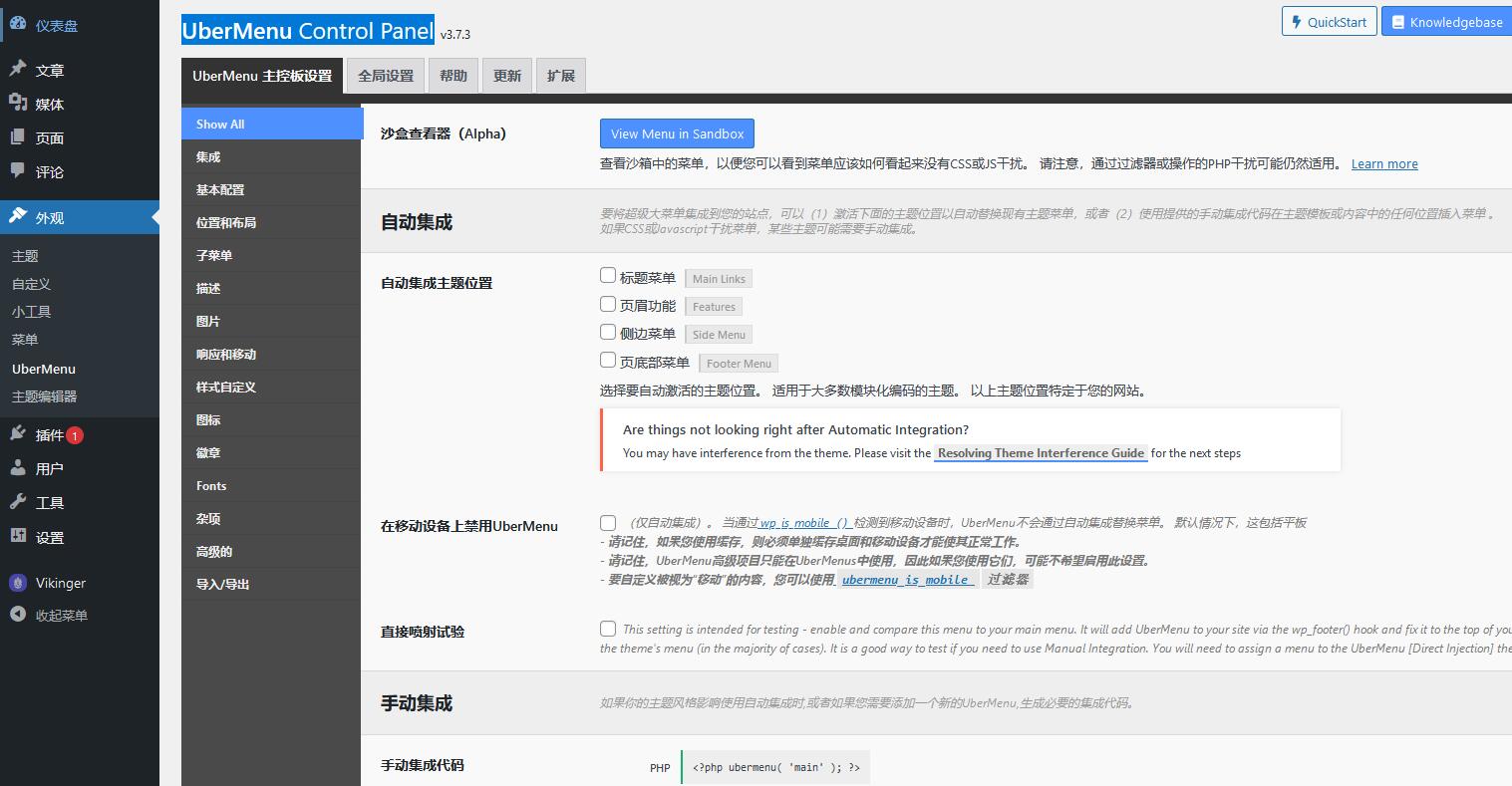Click the Plugins plug icon

(18, 434)
